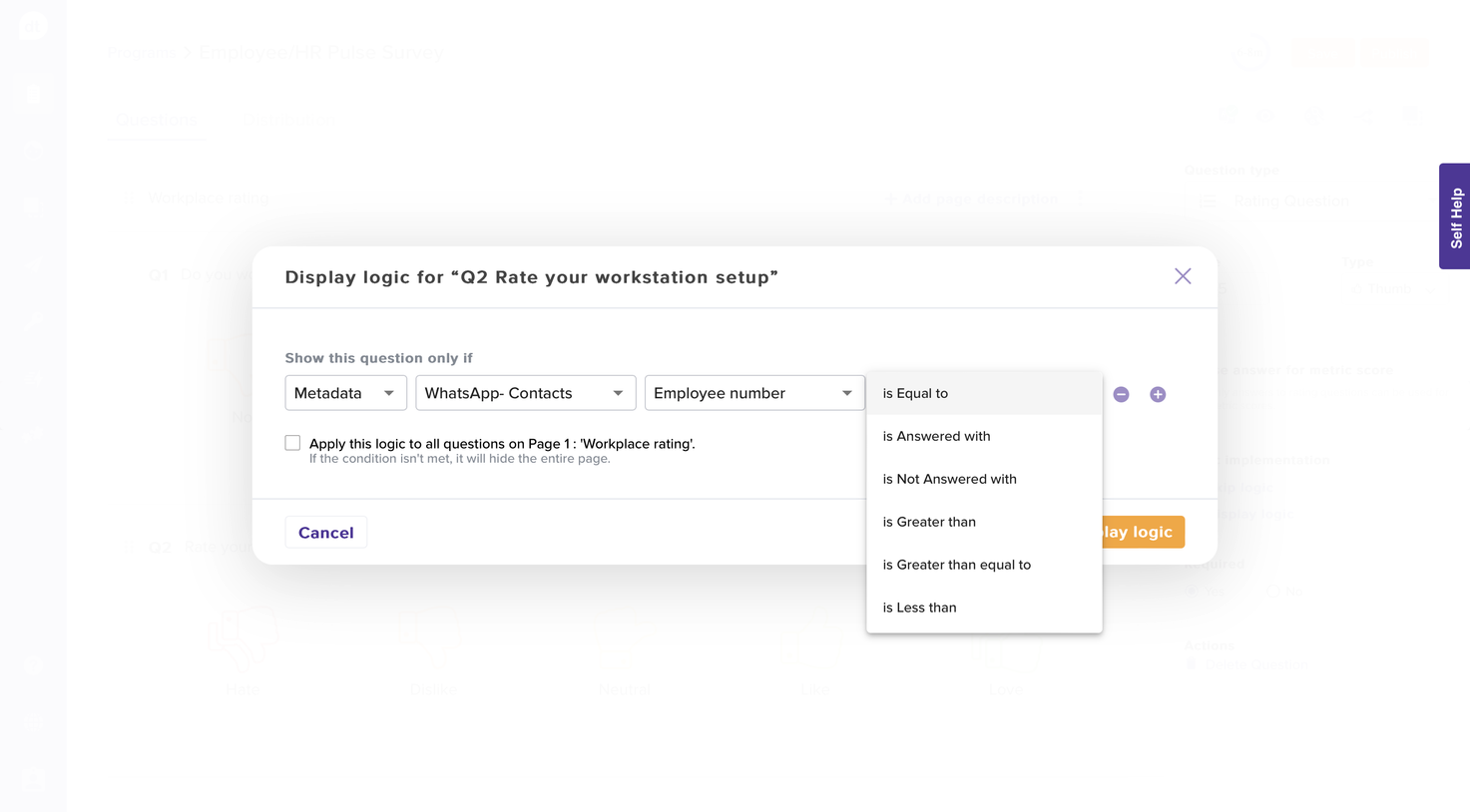
Task: Switch to the Questions tab
Action: tap(157, 121)
